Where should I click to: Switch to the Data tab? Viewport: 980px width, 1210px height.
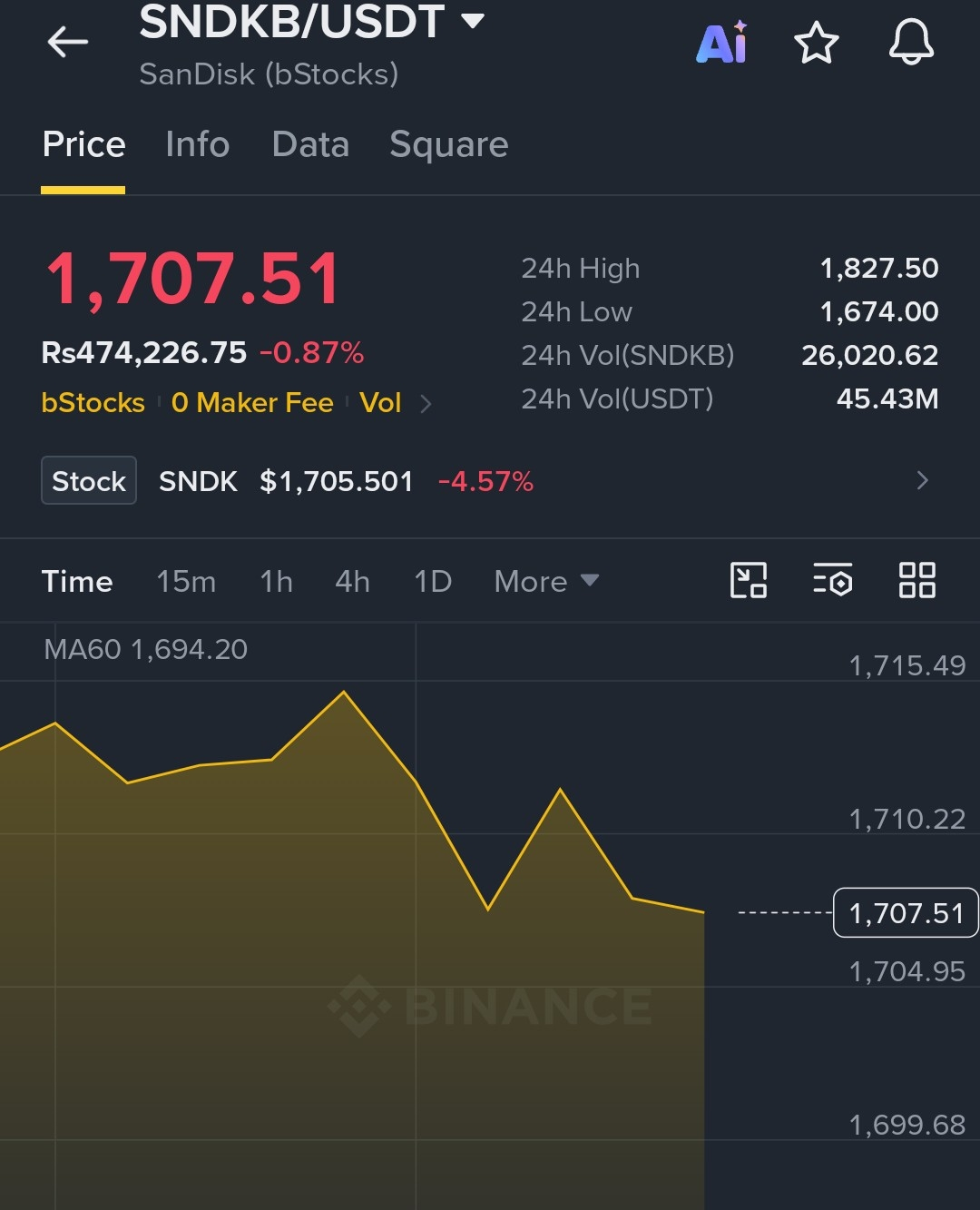tap(310, 144)
